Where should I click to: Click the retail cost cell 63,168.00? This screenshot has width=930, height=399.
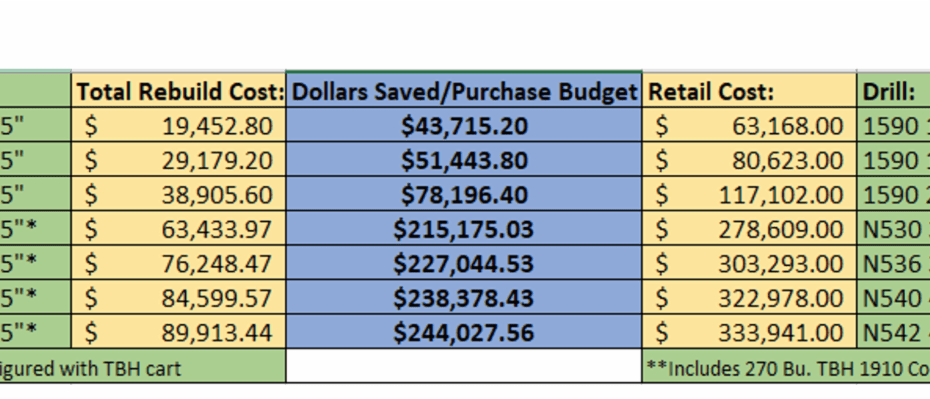[750, 125]
